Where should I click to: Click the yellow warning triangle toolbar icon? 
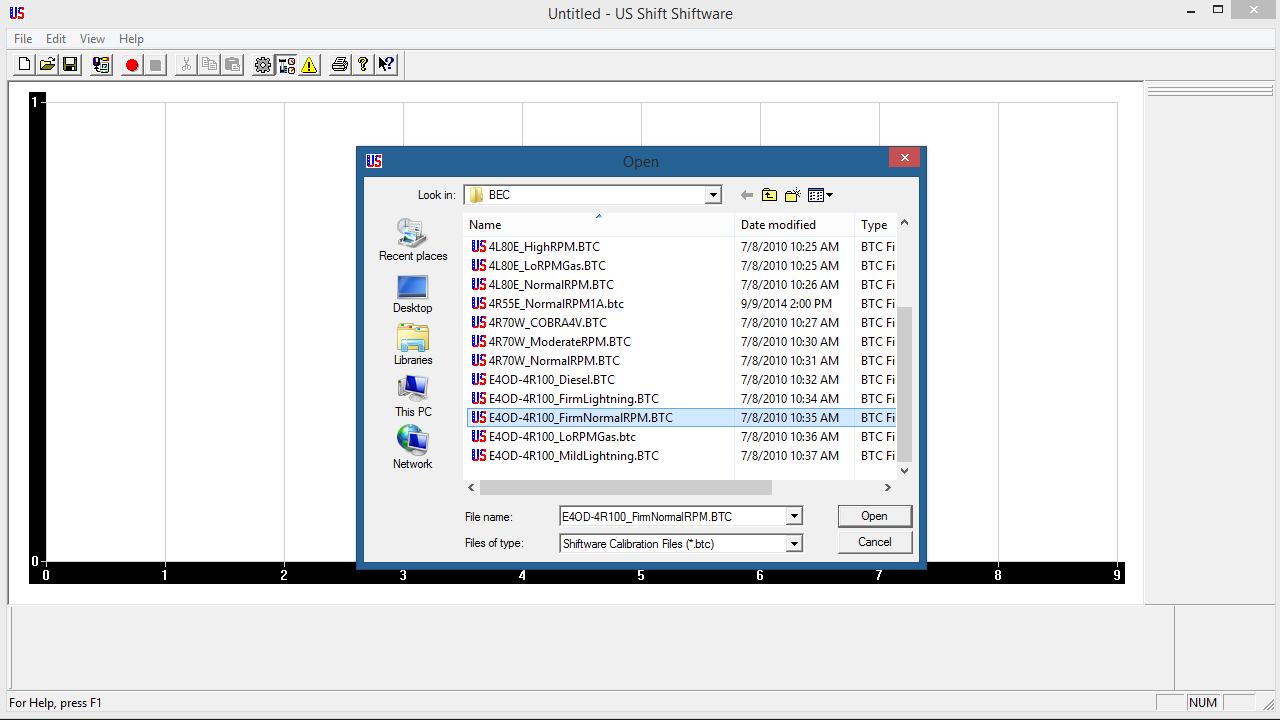click(x=310, y=65)
